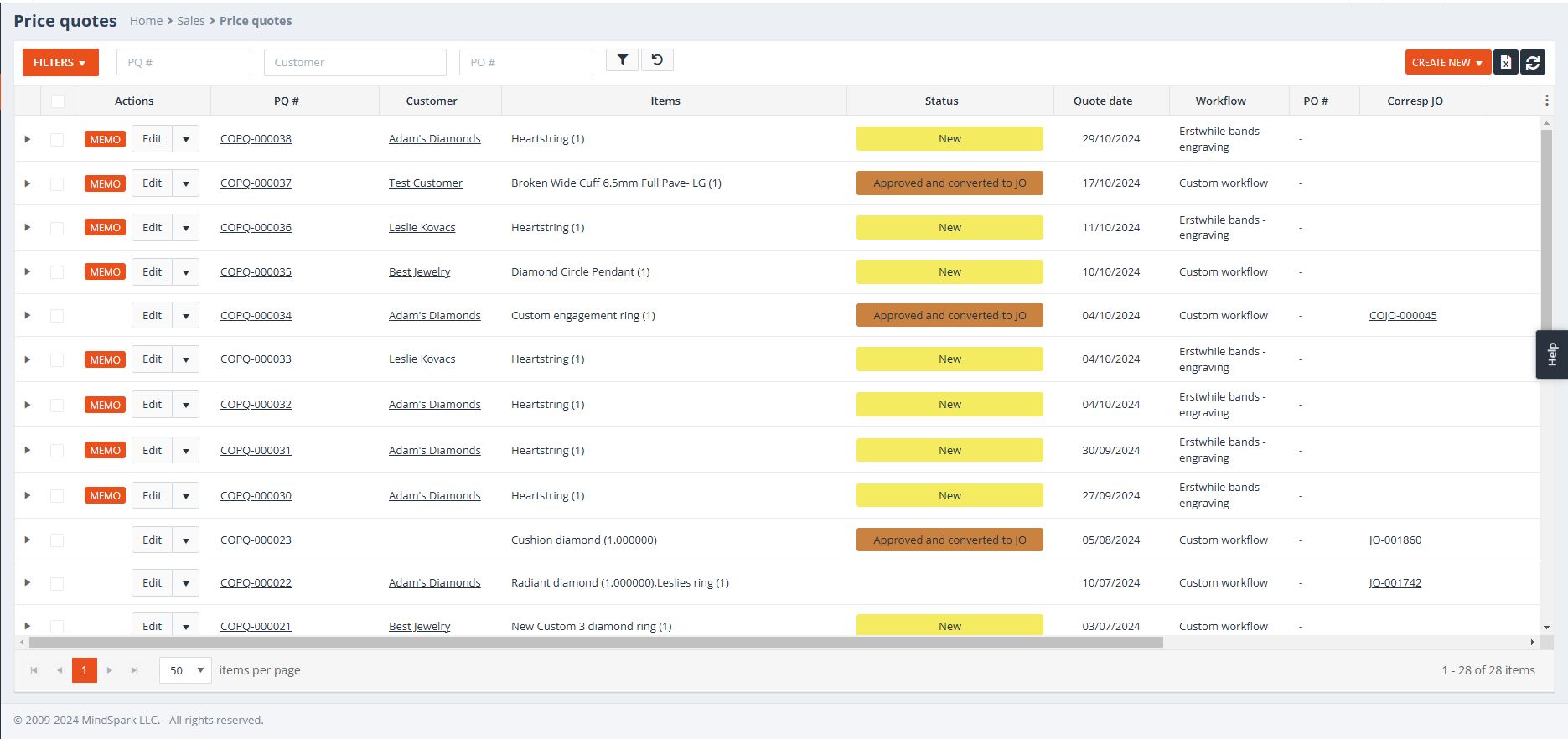Click the refresh grid icon

1533,62
